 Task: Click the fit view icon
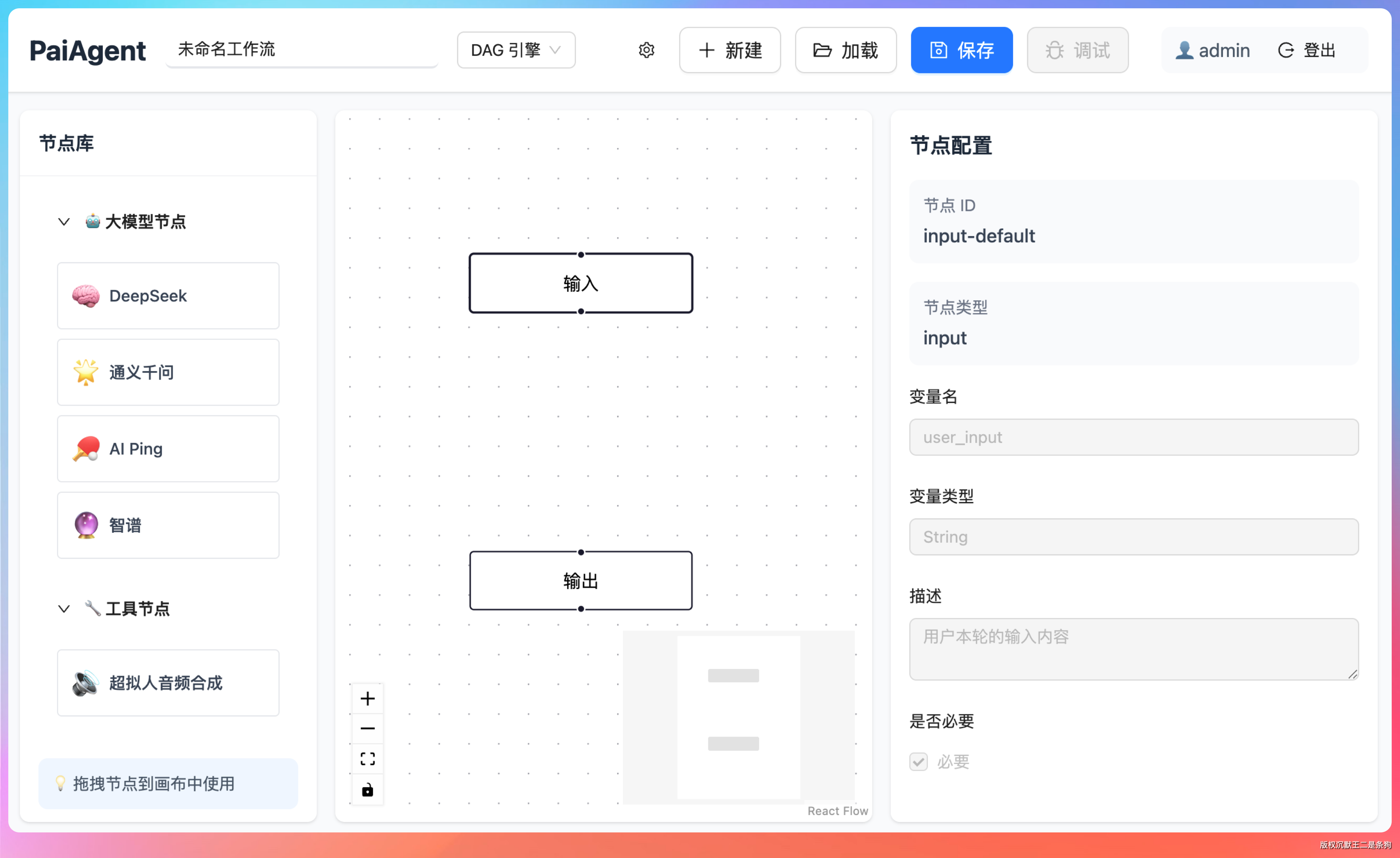pyautogui.click(x=368, y=759)
